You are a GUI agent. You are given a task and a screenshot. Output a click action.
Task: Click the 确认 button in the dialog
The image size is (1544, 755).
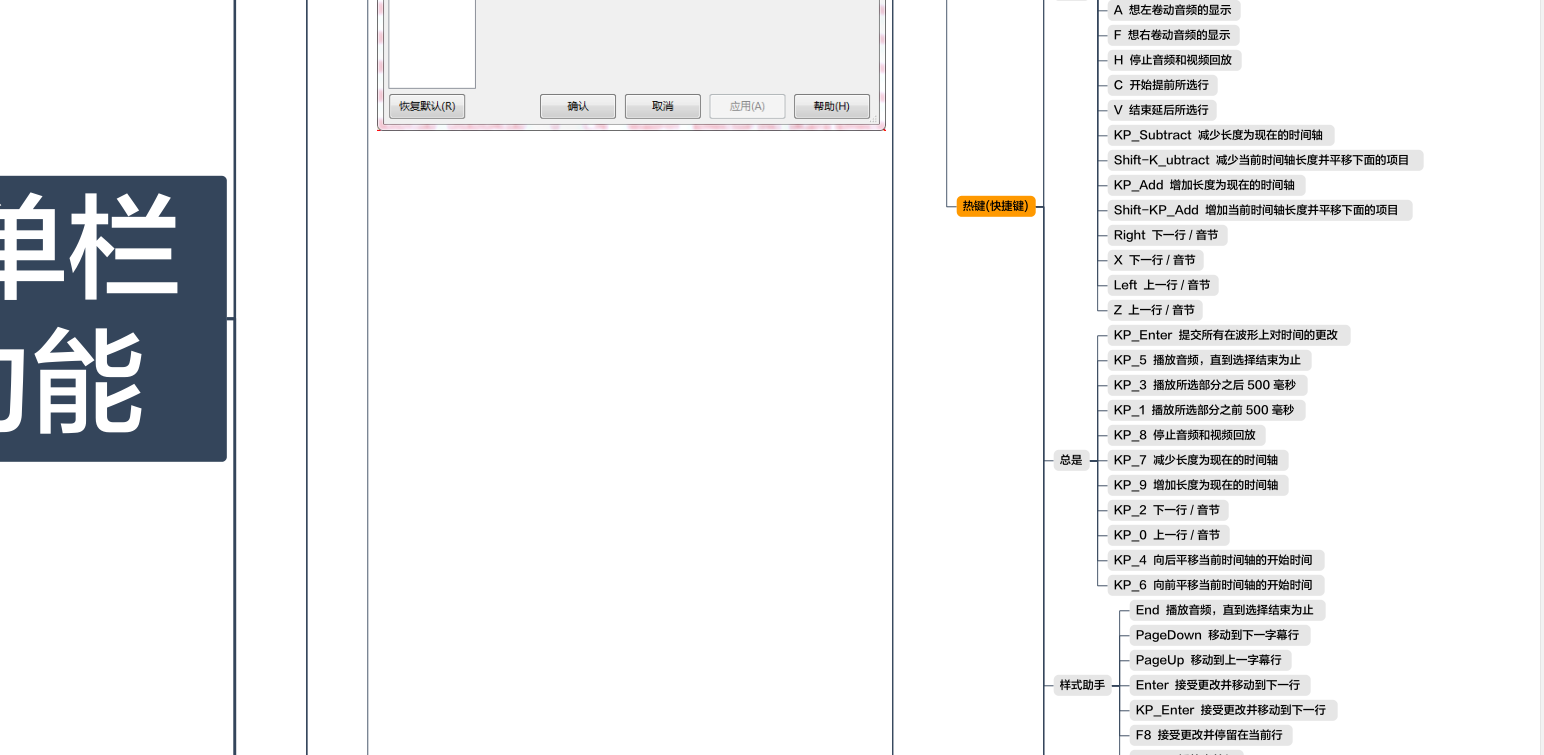tap(578, 106)
